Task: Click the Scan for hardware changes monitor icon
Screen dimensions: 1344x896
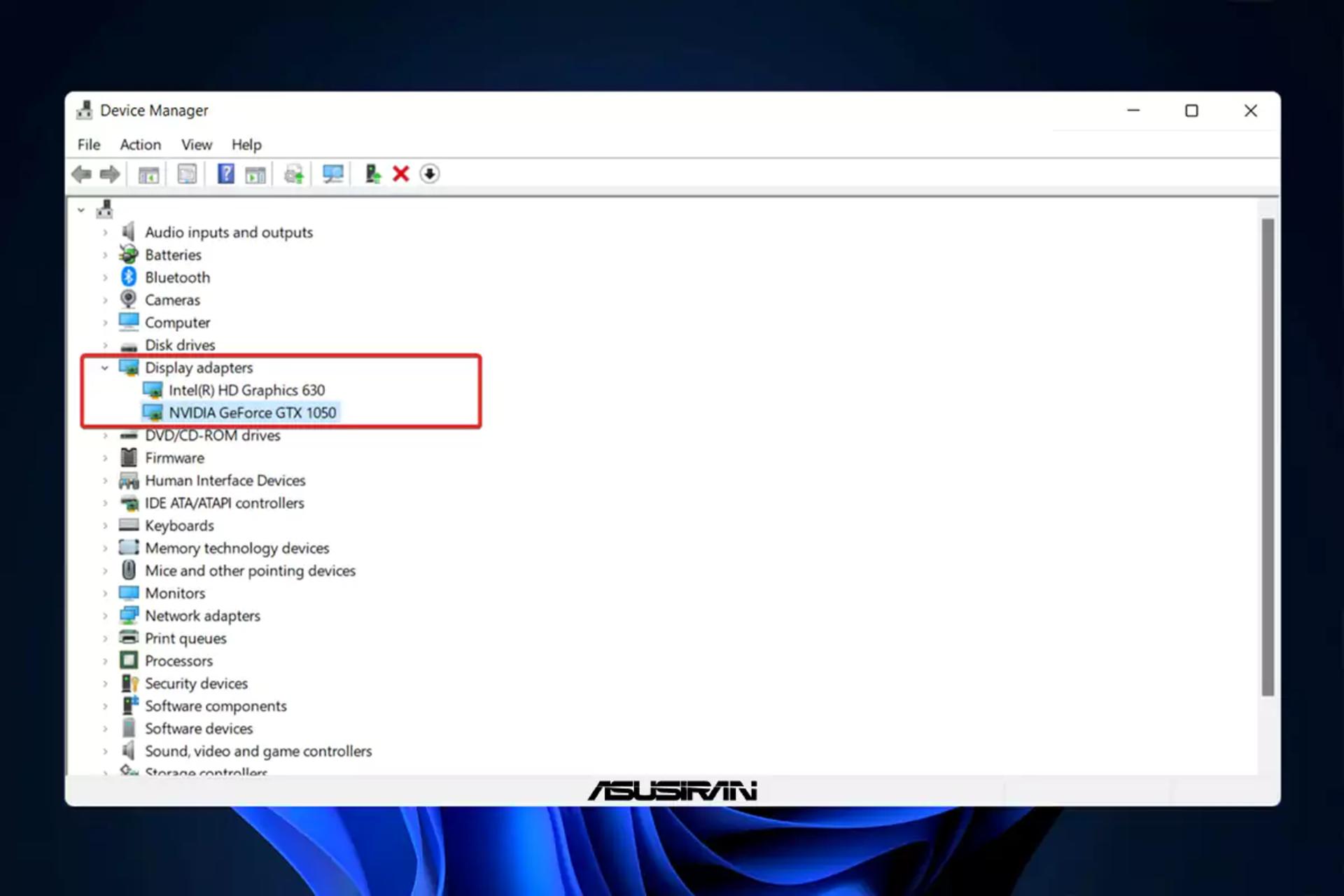Action: (x=332, y=174)
